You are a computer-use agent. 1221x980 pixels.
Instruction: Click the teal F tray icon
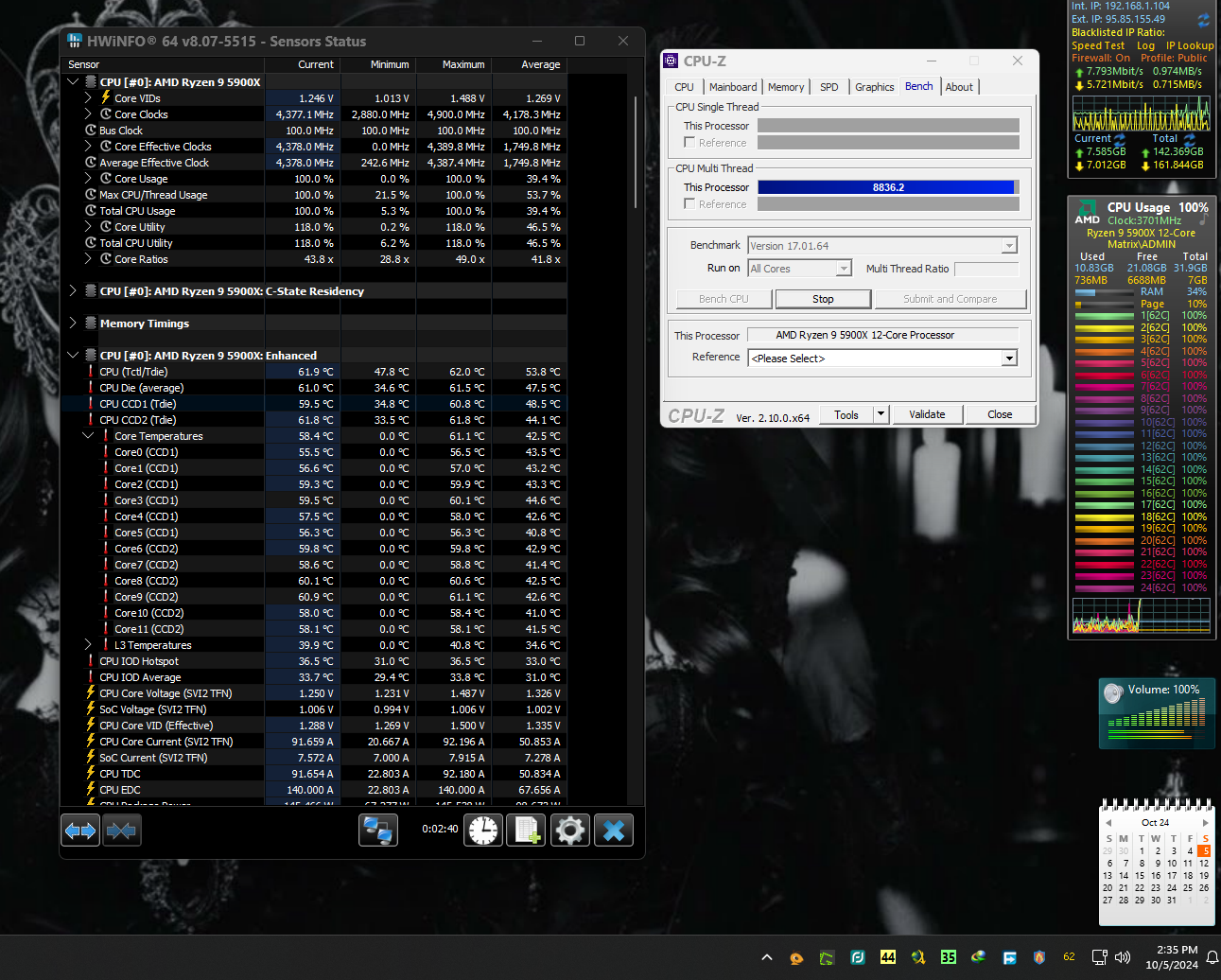(857, 957)
